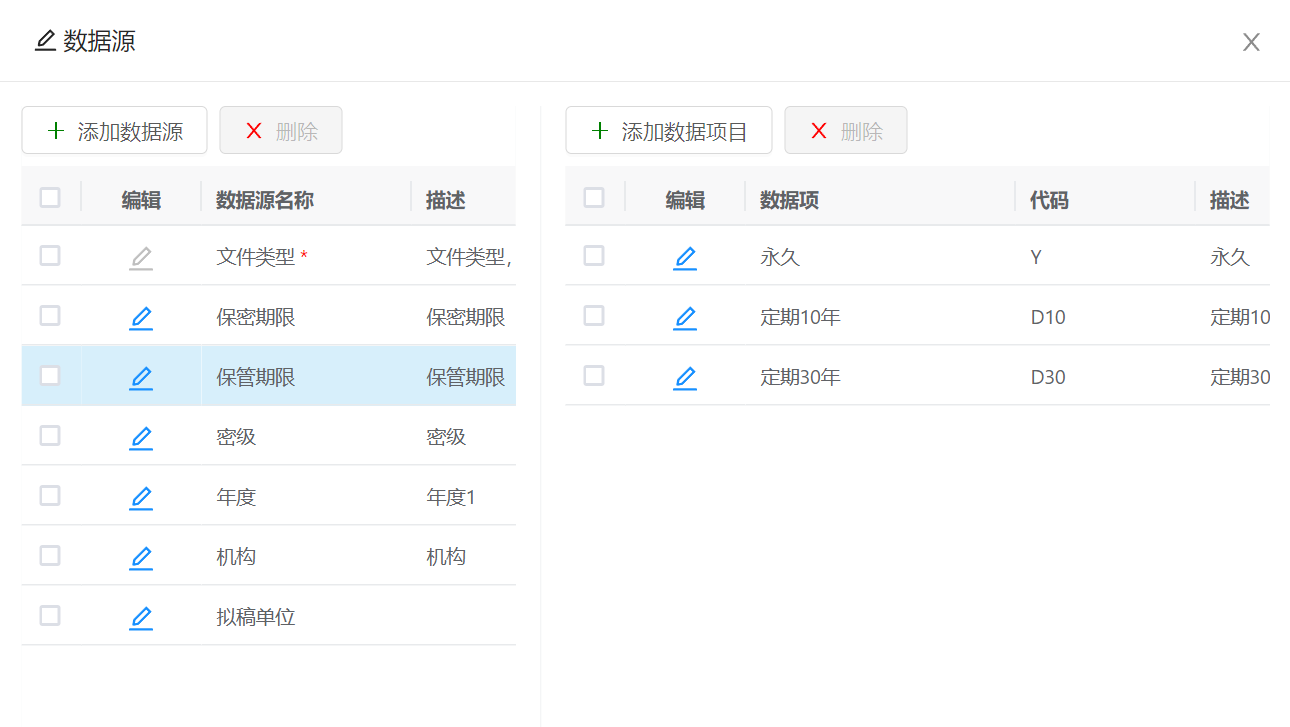Tick the checkbox for 保管期限 row
The height and width of the screenshot is (727, 1290).
[50, 376]
